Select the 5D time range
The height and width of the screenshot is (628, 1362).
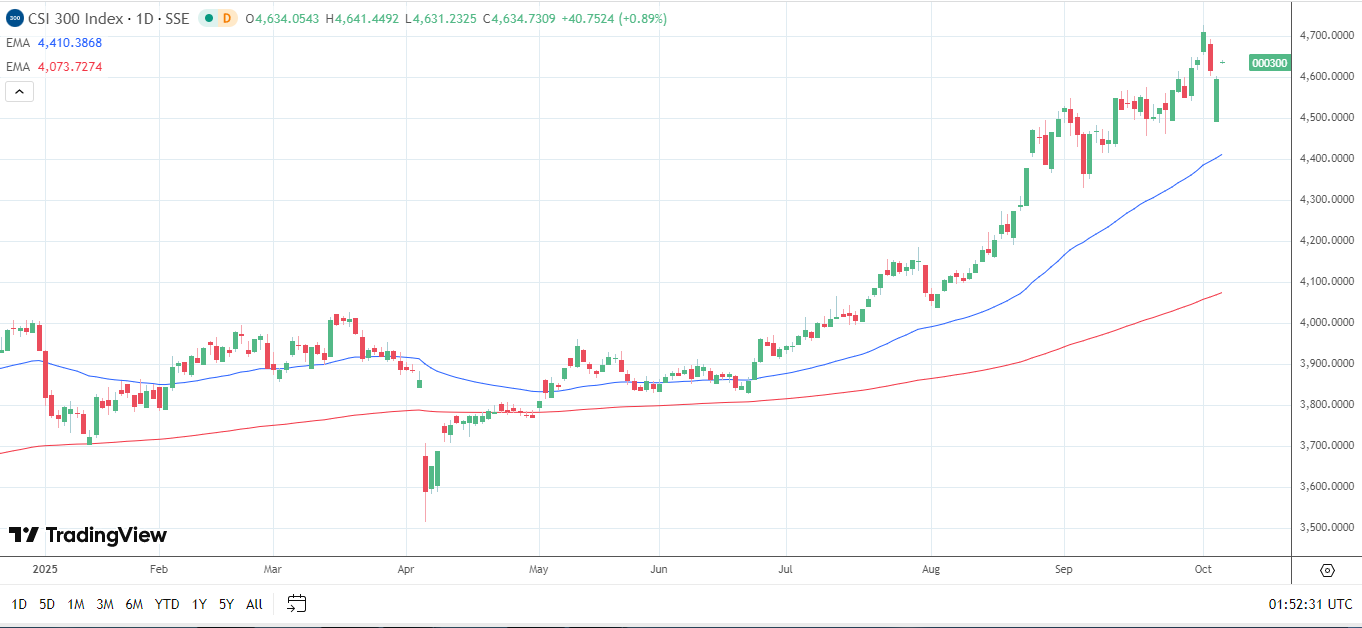[x=47, y=604]
